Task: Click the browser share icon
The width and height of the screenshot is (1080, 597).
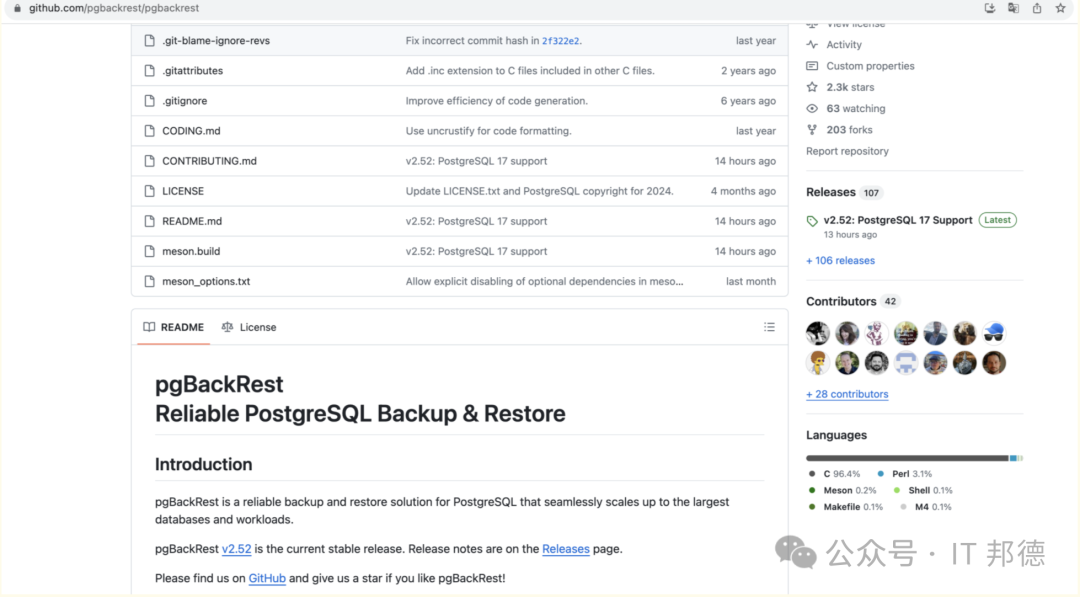Action: click(x=1037, y=8)
